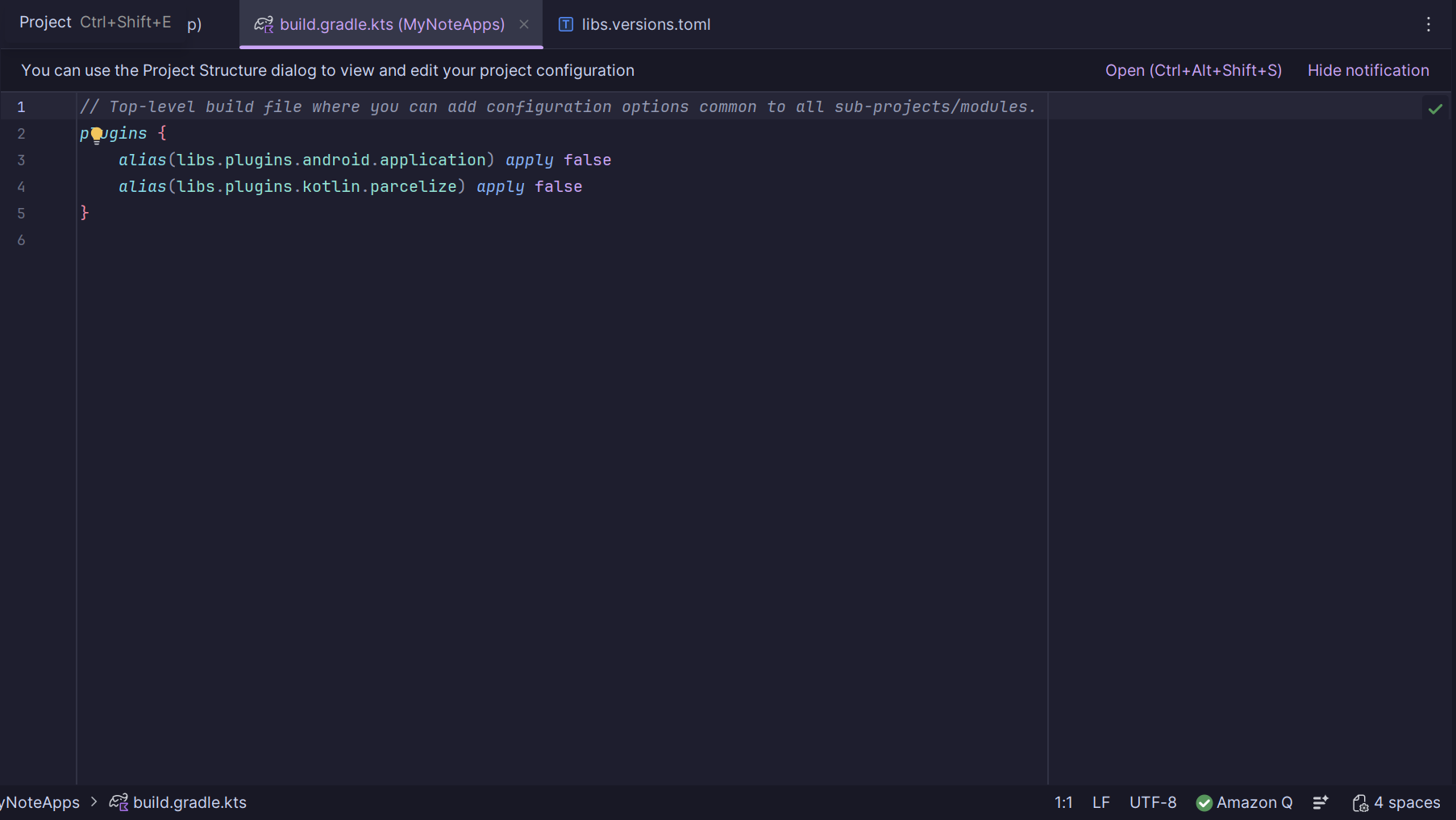The width and height of the screenshot is (1456, 820).
Task: Open Project Structure via the Open (Ctrl+Alt+Shift+S) link
Action: (1193, 70)
